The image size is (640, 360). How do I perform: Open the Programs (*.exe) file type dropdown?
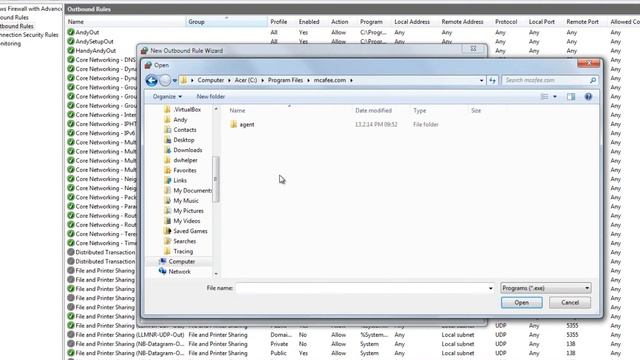pyautogui.click(x=546, y=288)
